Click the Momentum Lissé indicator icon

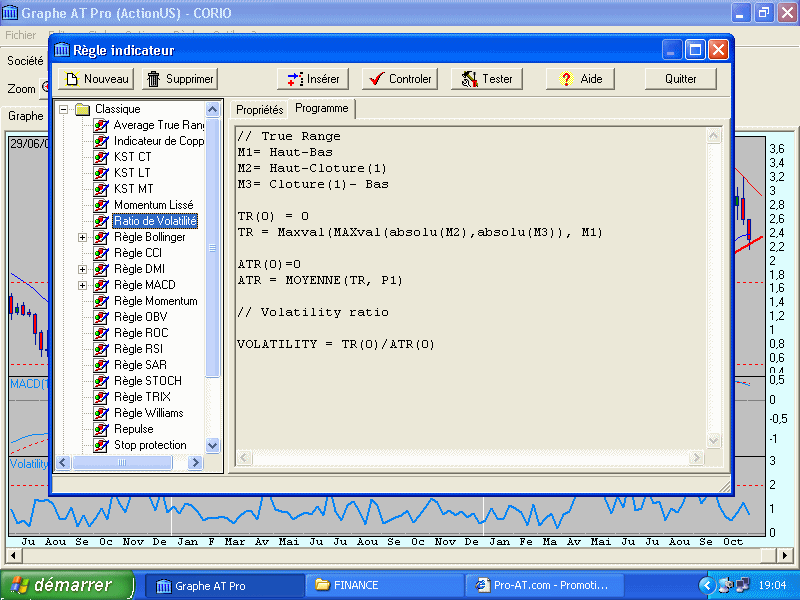101,205
